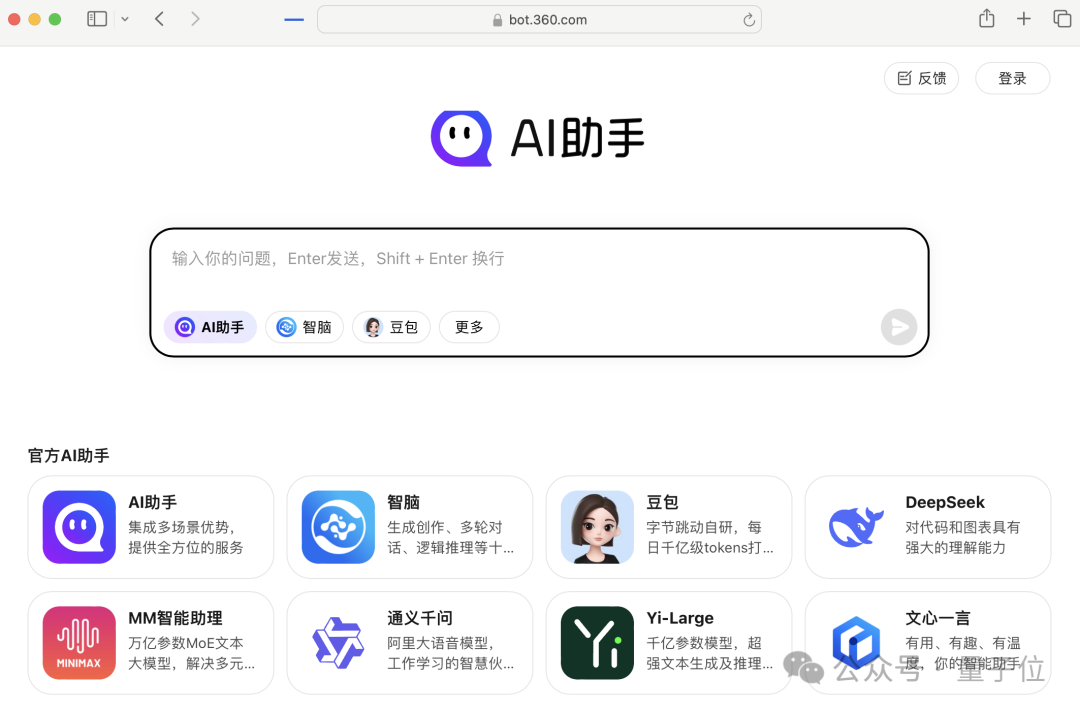Select the 通义千问 logo icon
Image resolution: width=1080 pixels, height=712 pixels.
[337, 643]
